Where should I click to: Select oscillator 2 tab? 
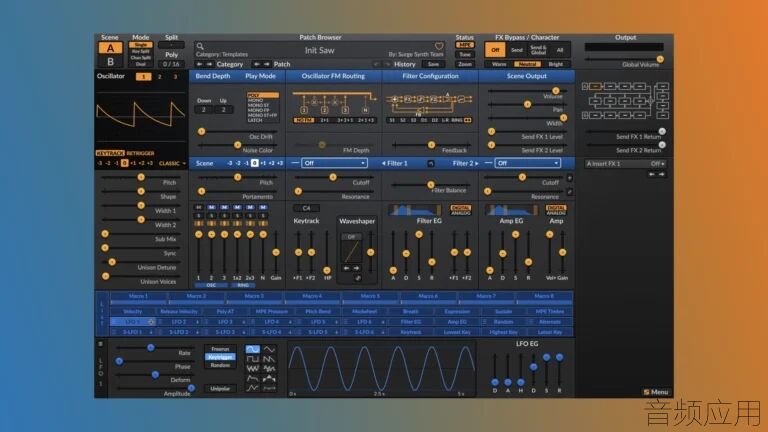(x=159, y=76)
